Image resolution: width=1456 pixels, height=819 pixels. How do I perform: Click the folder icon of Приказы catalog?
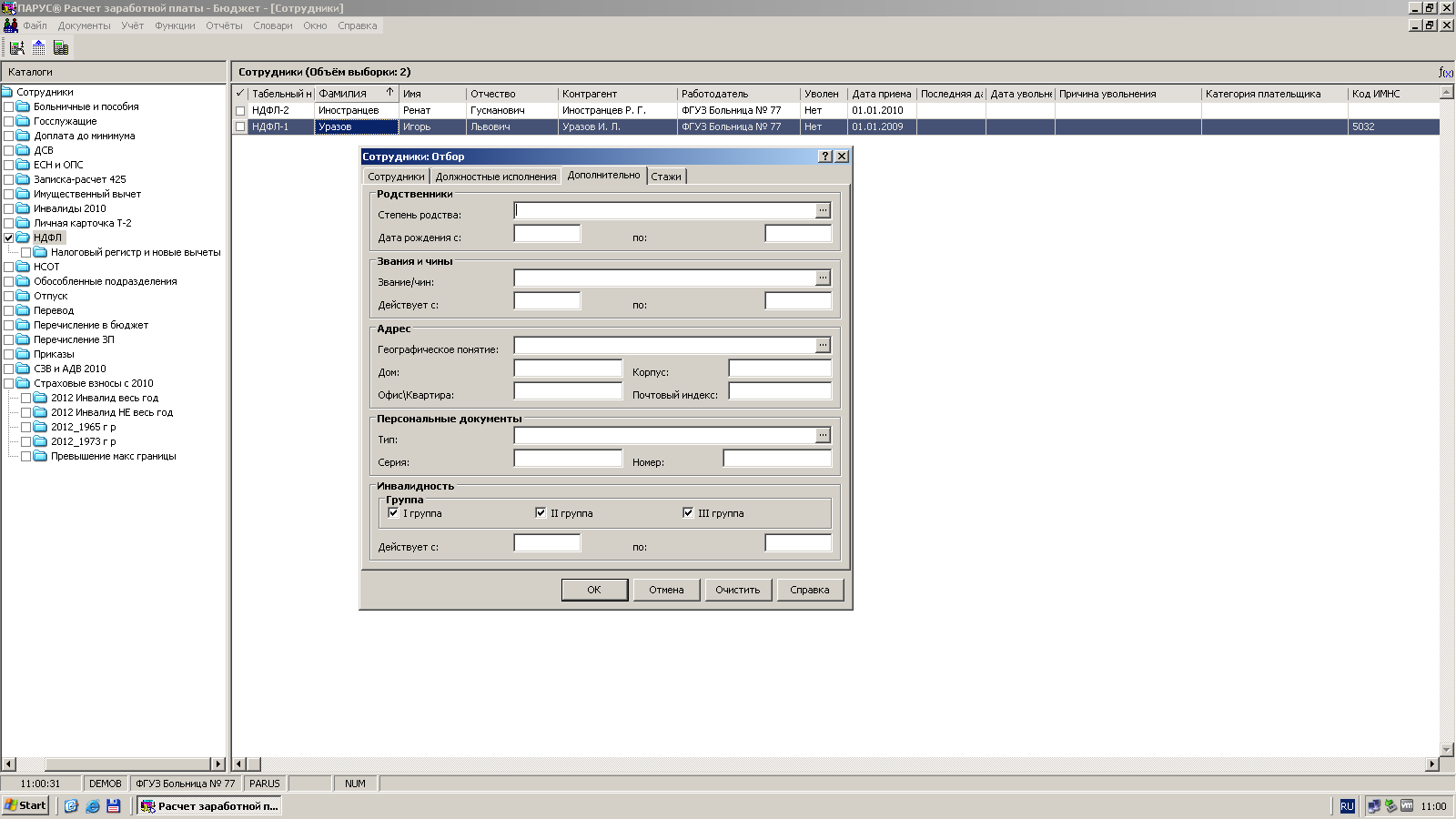click(24, 354)
